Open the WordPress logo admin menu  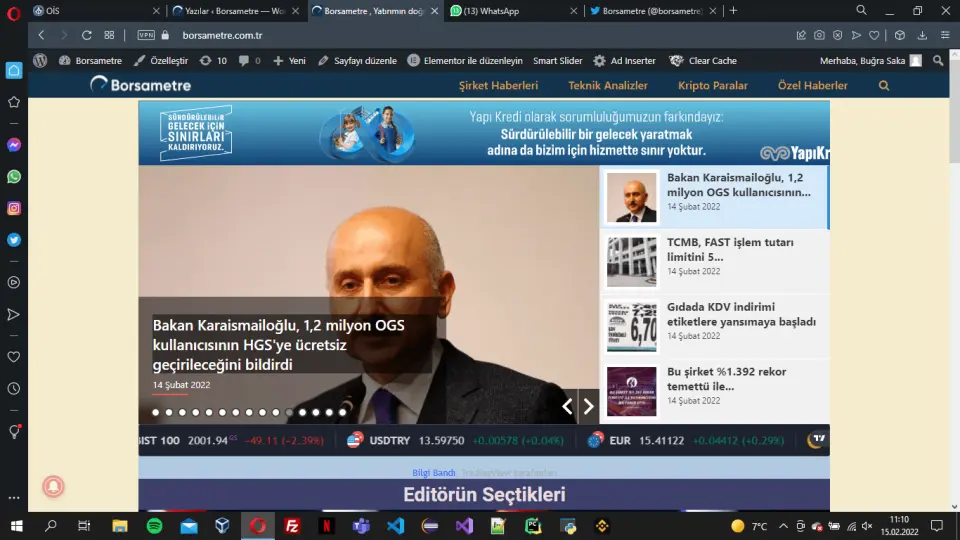click(40, 61)
